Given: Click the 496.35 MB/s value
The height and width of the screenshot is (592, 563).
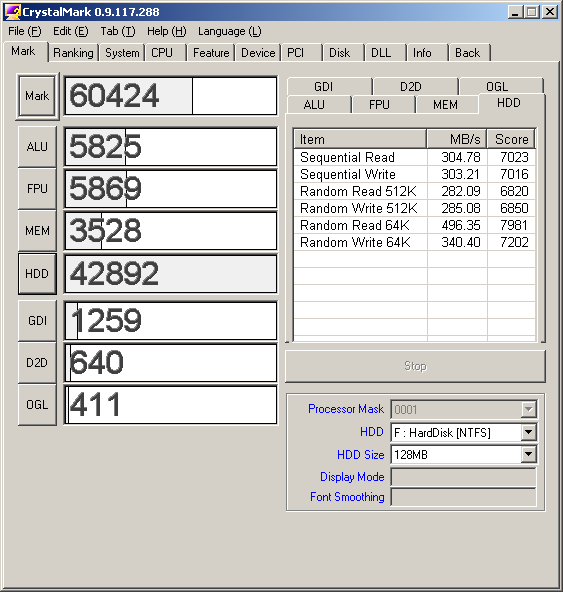Looking at the screenshot, I should point(461,225).
